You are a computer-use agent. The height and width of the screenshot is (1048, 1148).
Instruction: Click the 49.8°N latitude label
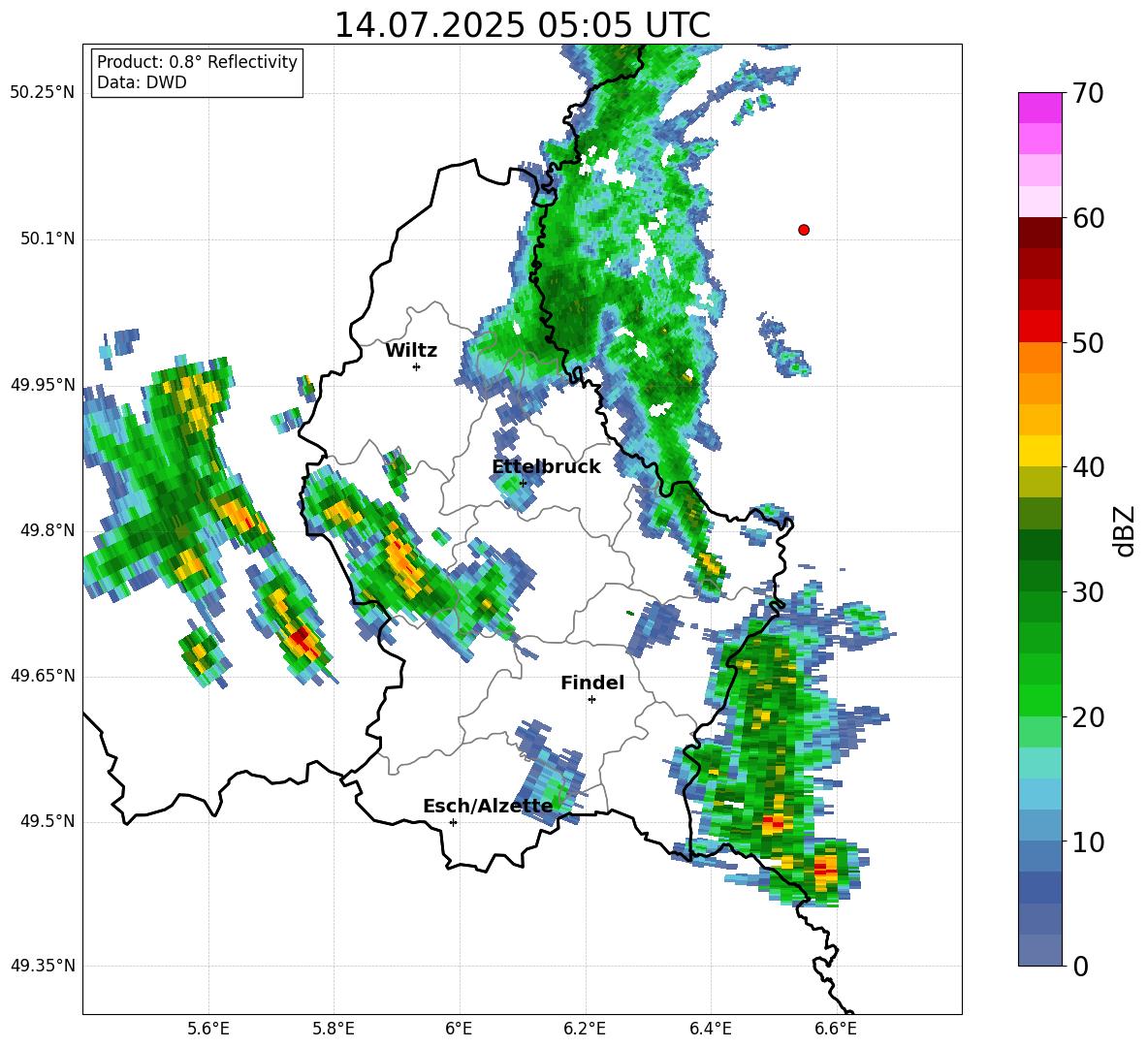point(48,530)
